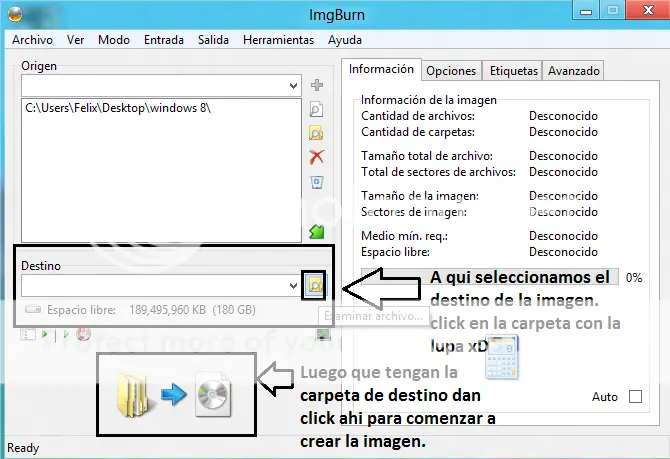Toggle the Auto checkbox
Screen dimensions: 670x459
click(x=635, y=397)
